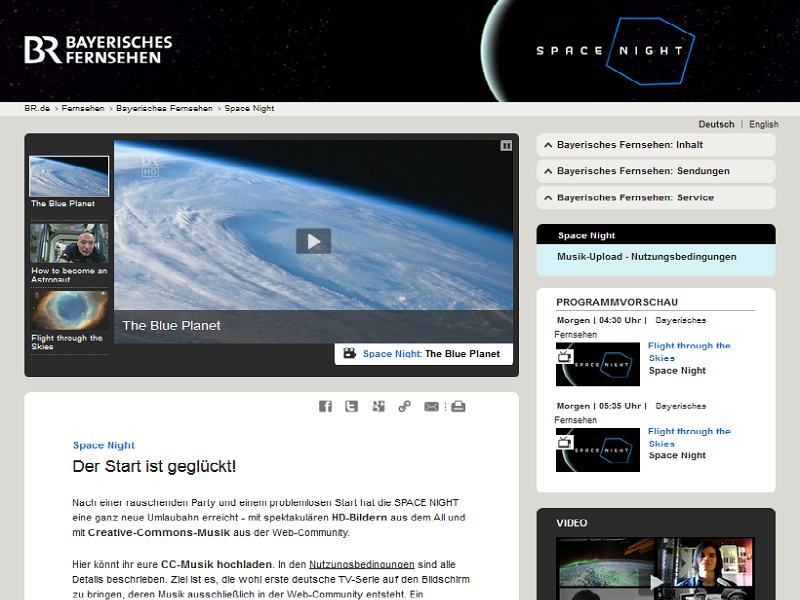
Task: Share the article on Facebook
Action: click(325, 406)
